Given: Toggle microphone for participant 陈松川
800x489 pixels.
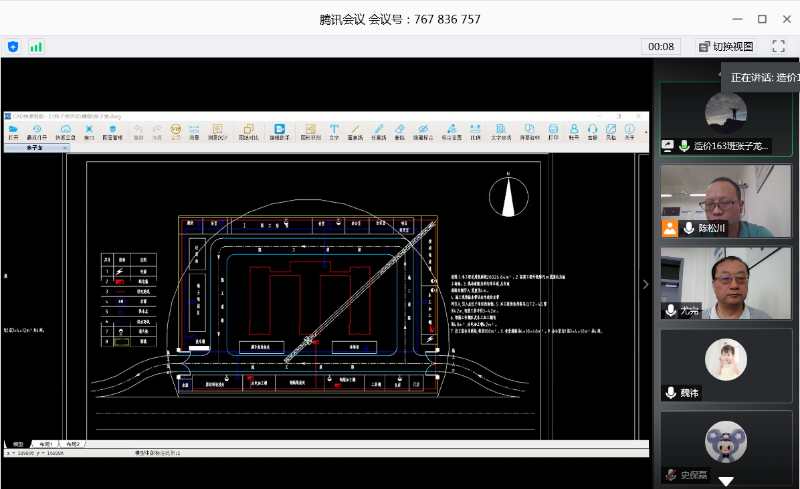Looking at the screenshot, I should (x=689, y=229).
